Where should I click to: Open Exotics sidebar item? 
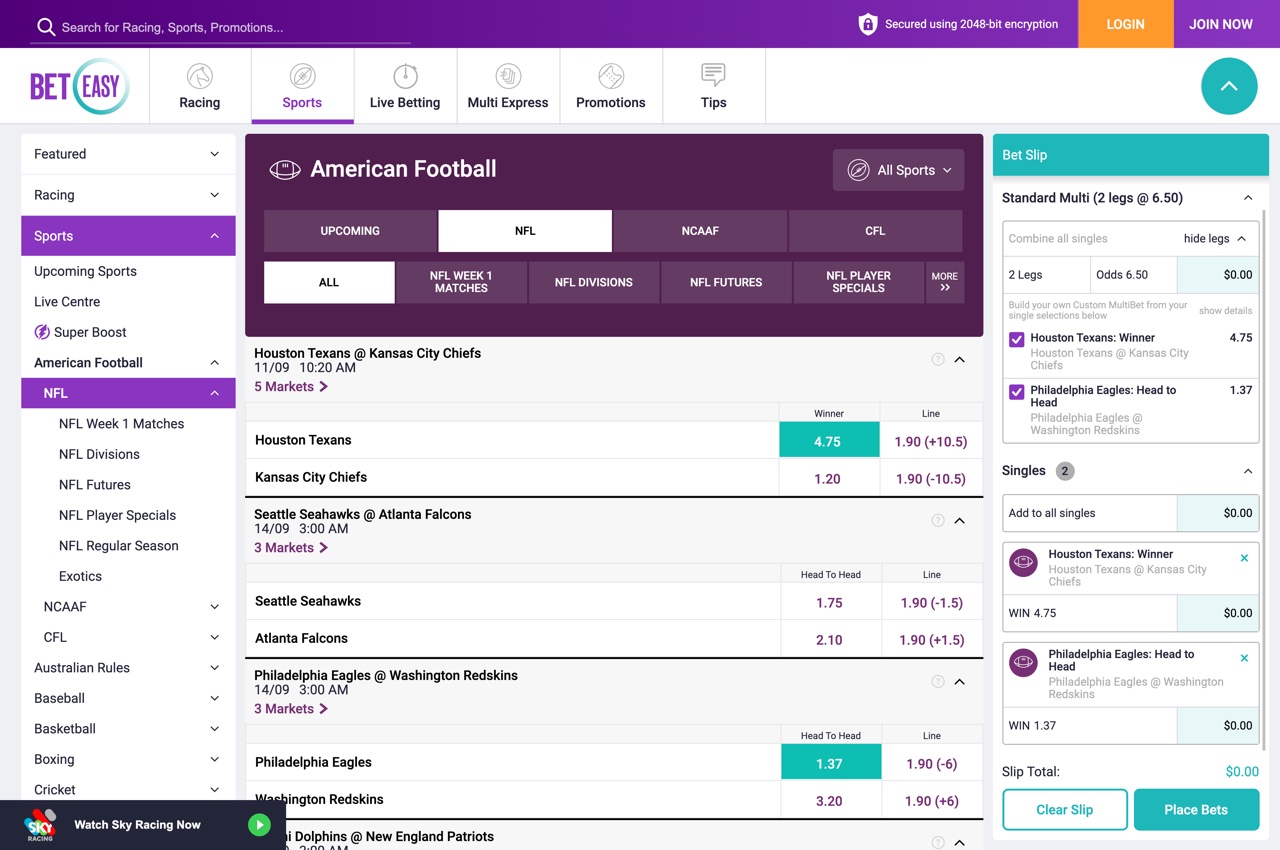click(80, 577)
